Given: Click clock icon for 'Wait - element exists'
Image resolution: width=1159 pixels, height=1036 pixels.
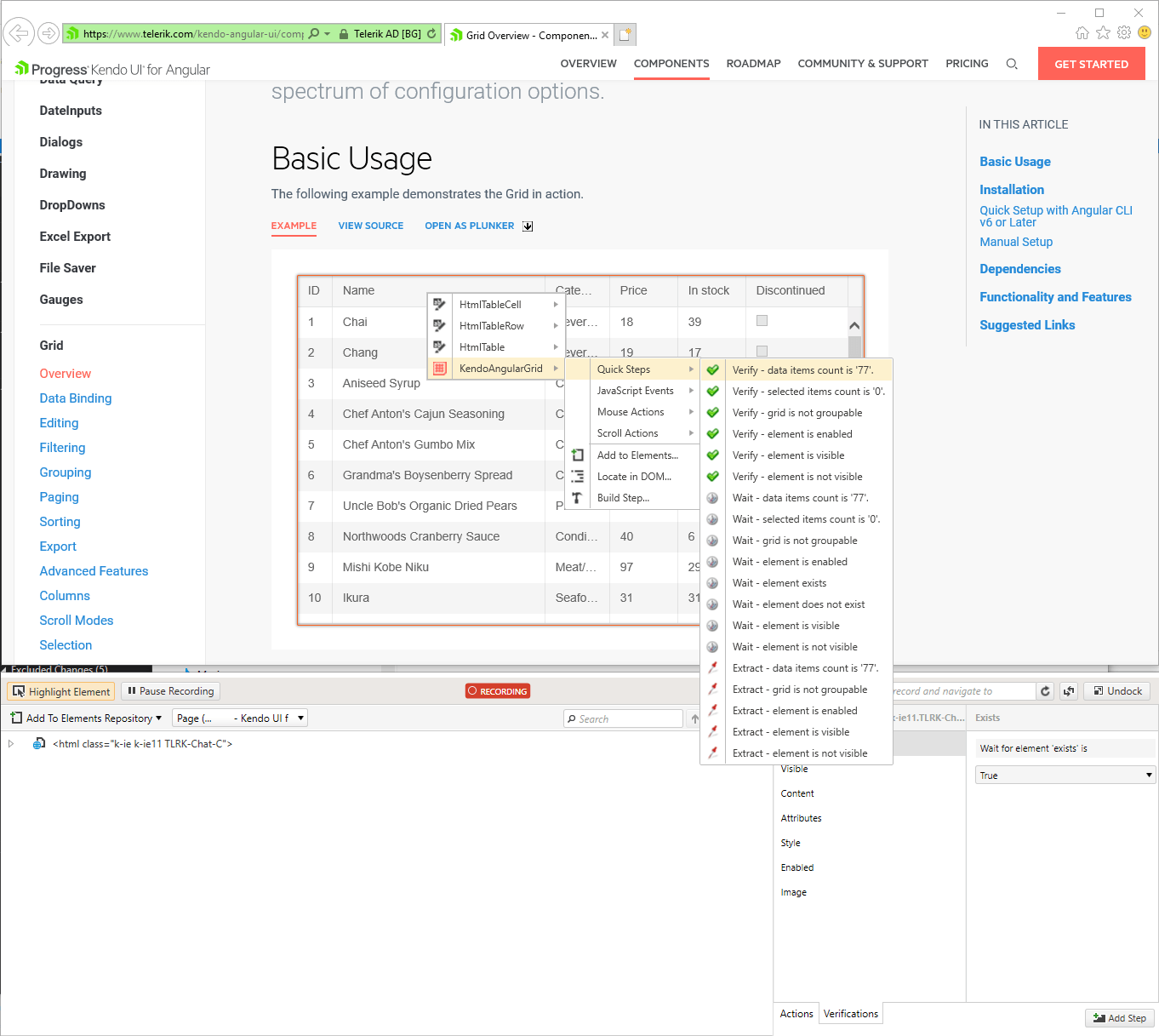Looking at the screenshot, I should 713,583.
